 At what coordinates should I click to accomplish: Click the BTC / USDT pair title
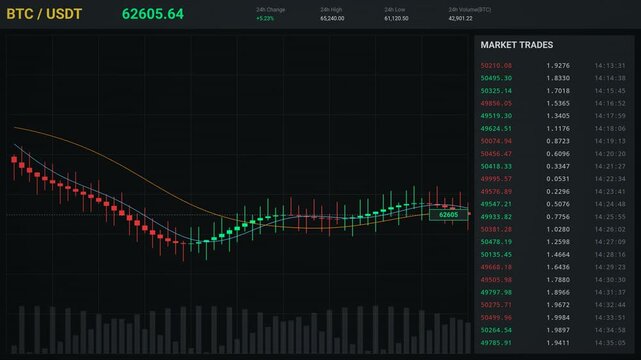coord(44,14)
